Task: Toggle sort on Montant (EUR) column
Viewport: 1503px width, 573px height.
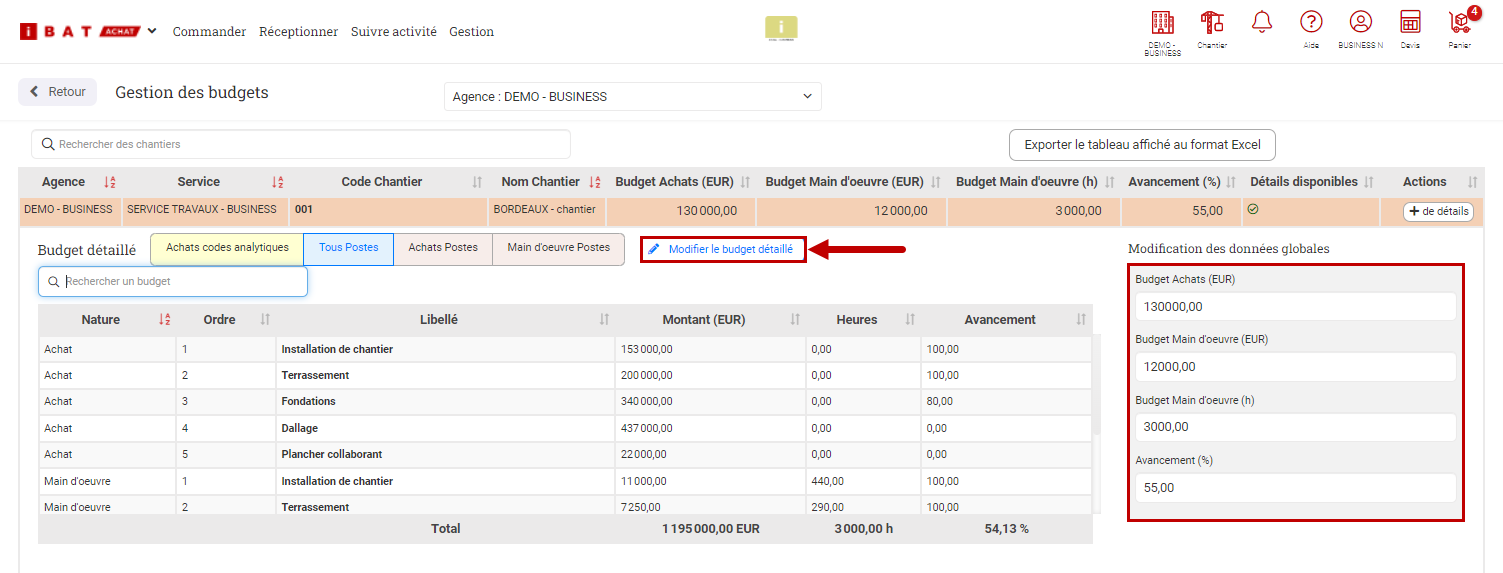Action: tap(795, 320)
